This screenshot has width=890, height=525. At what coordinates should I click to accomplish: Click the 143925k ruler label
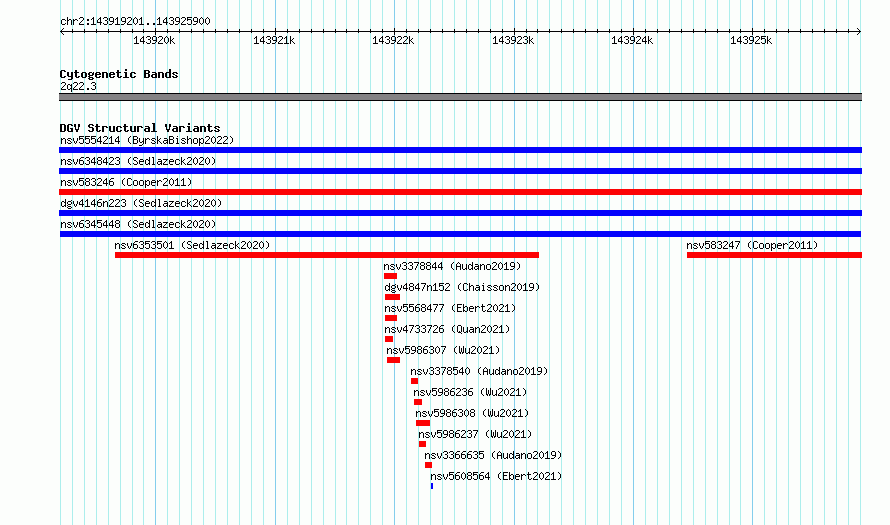click(751, 40)
